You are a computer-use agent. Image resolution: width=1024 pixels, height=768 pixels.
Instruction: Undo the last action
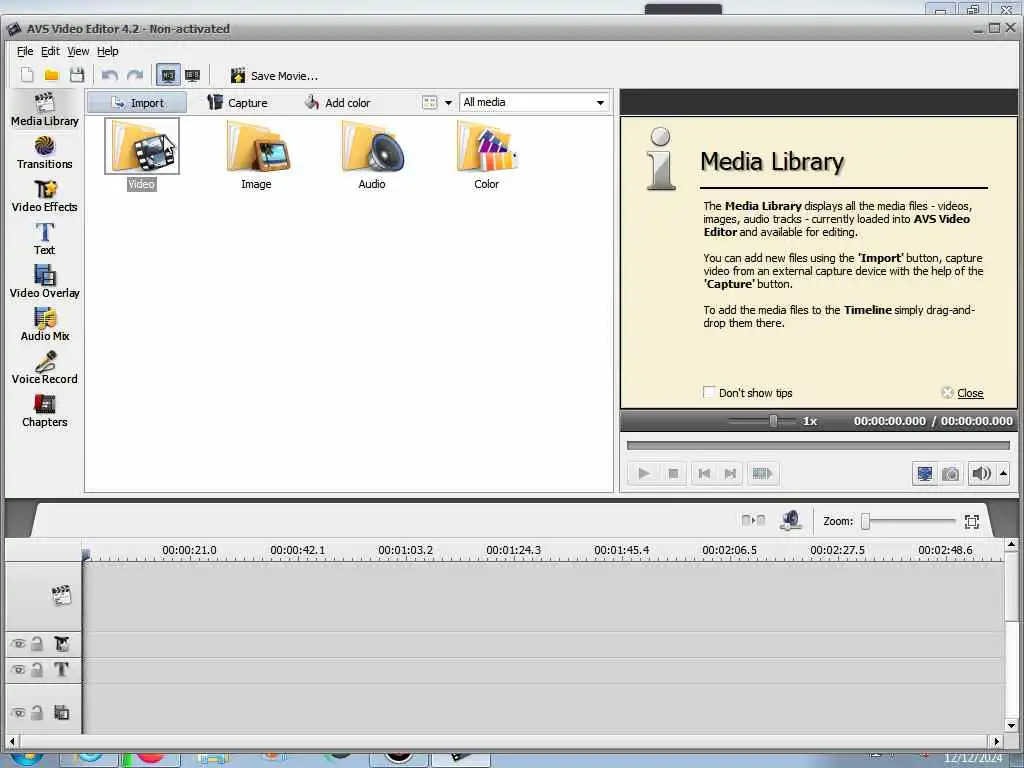tap(110, 75)
